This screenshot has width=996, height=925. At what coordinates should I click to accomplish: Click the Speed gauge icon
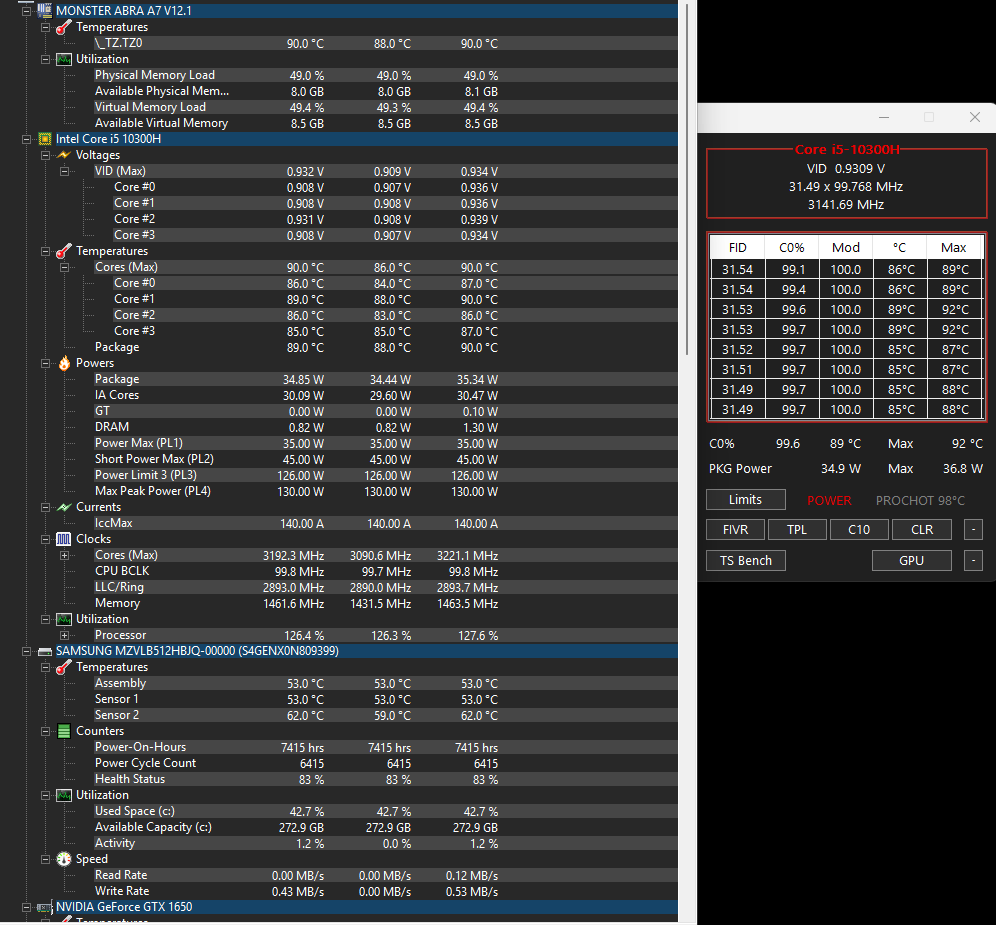[x=64, y=860]
